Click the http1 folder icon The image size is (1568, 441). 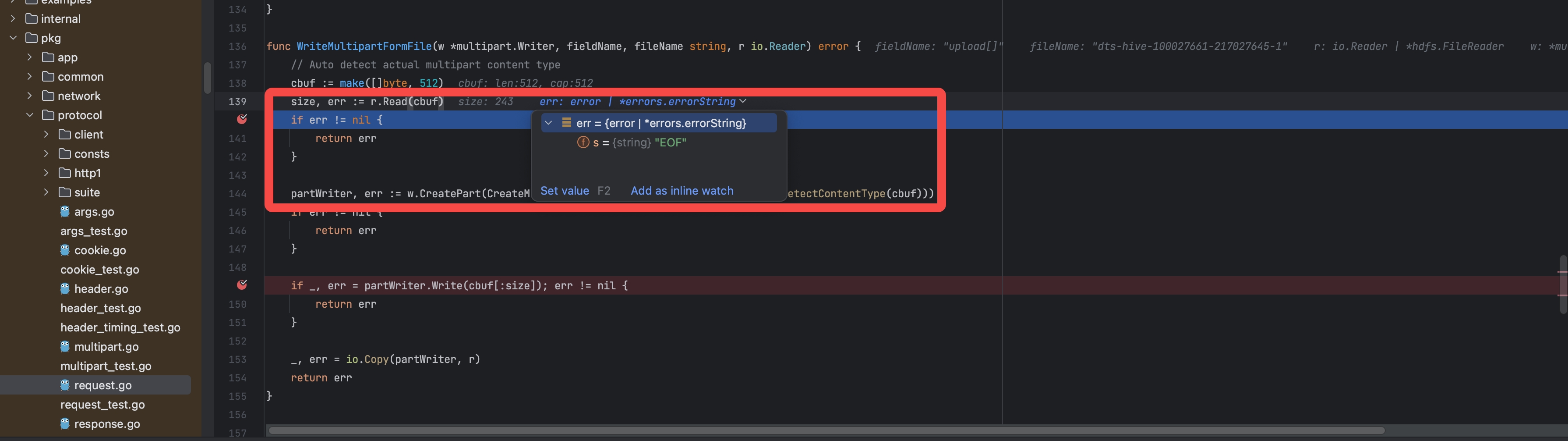tap(64, 173)
